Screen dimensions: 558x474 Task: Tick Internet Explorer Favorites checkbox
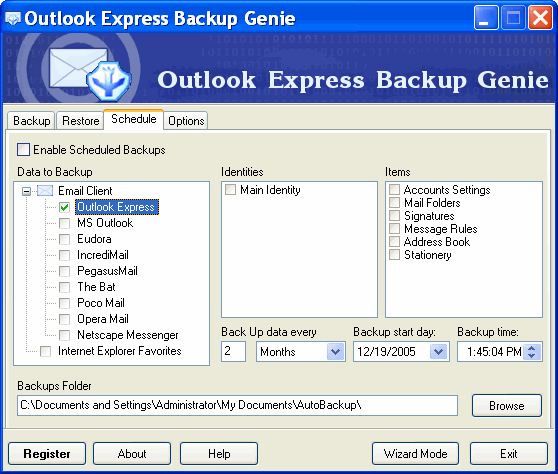pos(45,351)
